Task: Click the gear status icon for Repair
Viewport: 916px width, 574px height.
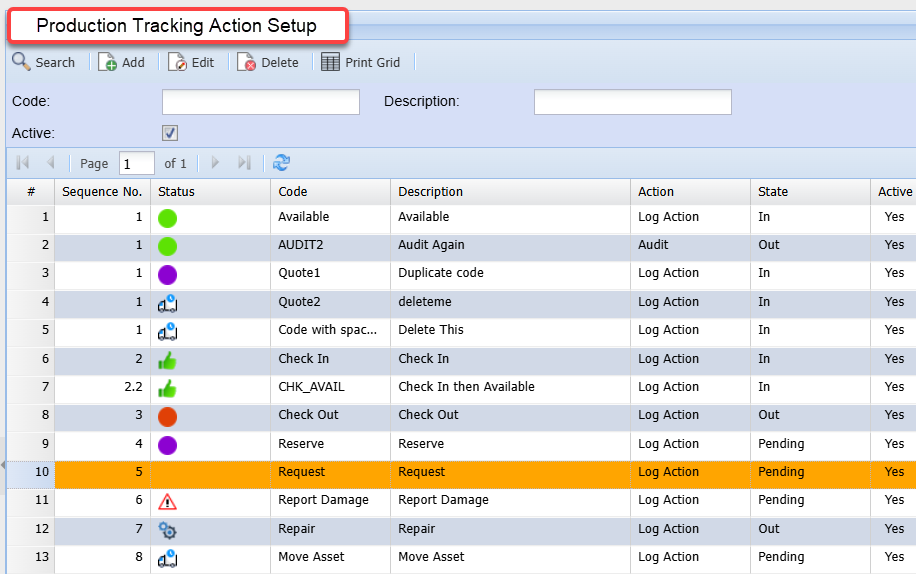Action: click(168, 530)
